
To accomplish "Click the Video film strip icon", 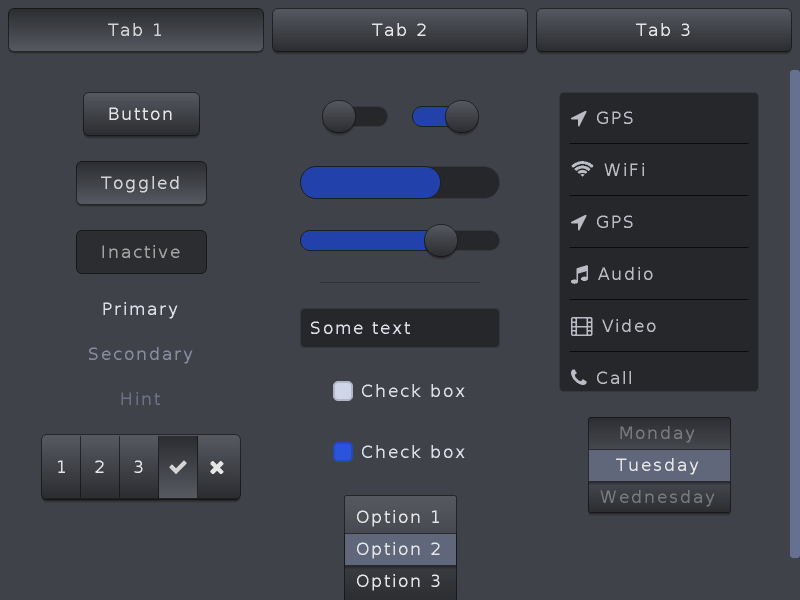I will [x=582, y=327].
